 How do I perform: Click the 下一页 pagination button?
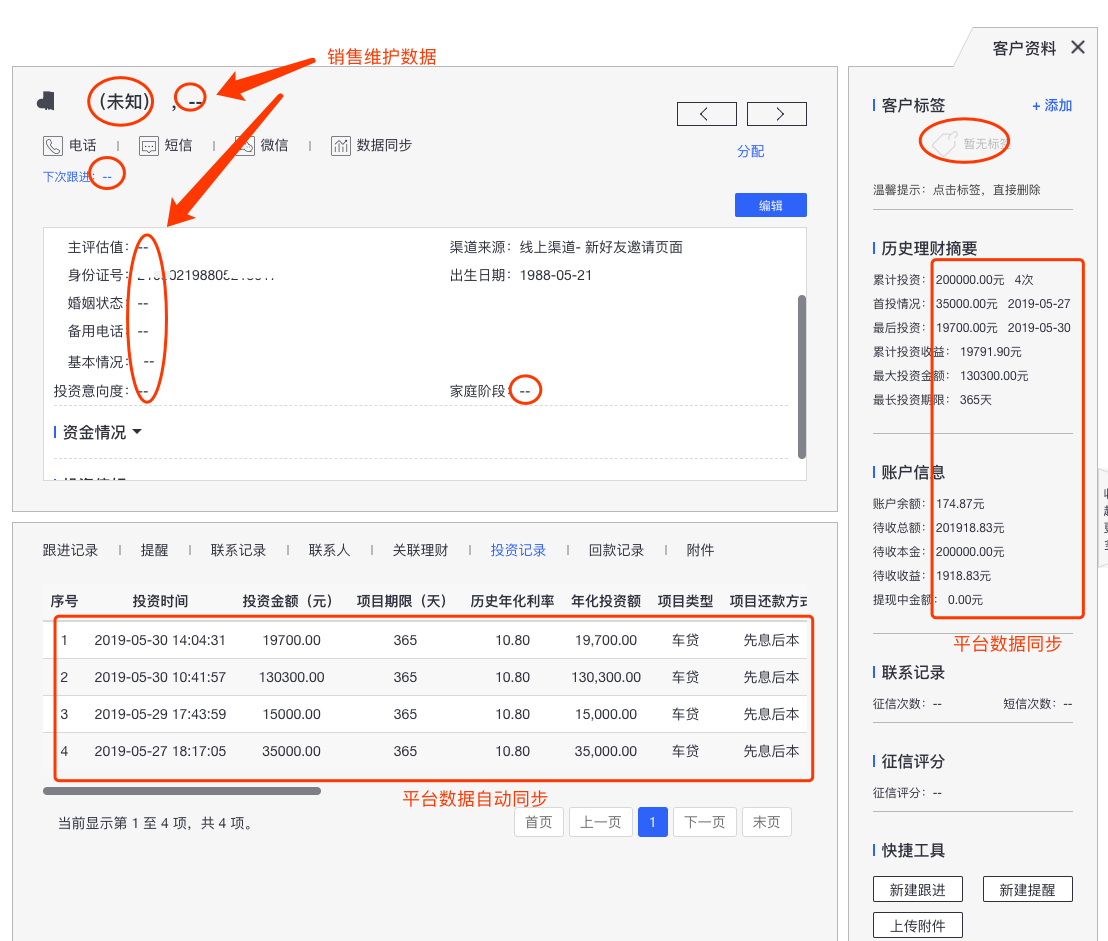point(705,822)
